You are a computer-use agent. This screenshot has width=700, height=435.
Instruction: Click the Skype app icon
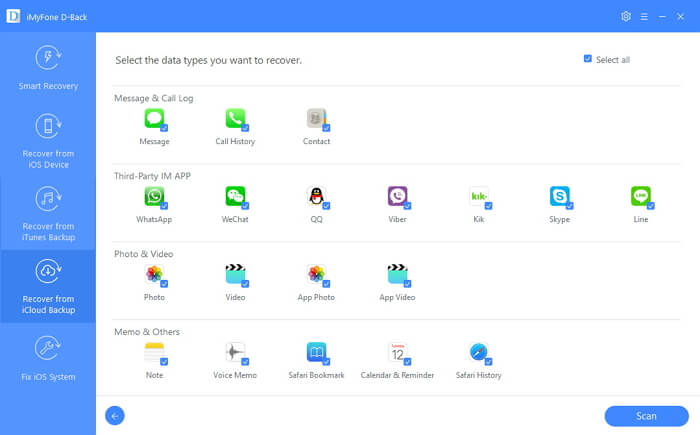(x=559, y=197)
